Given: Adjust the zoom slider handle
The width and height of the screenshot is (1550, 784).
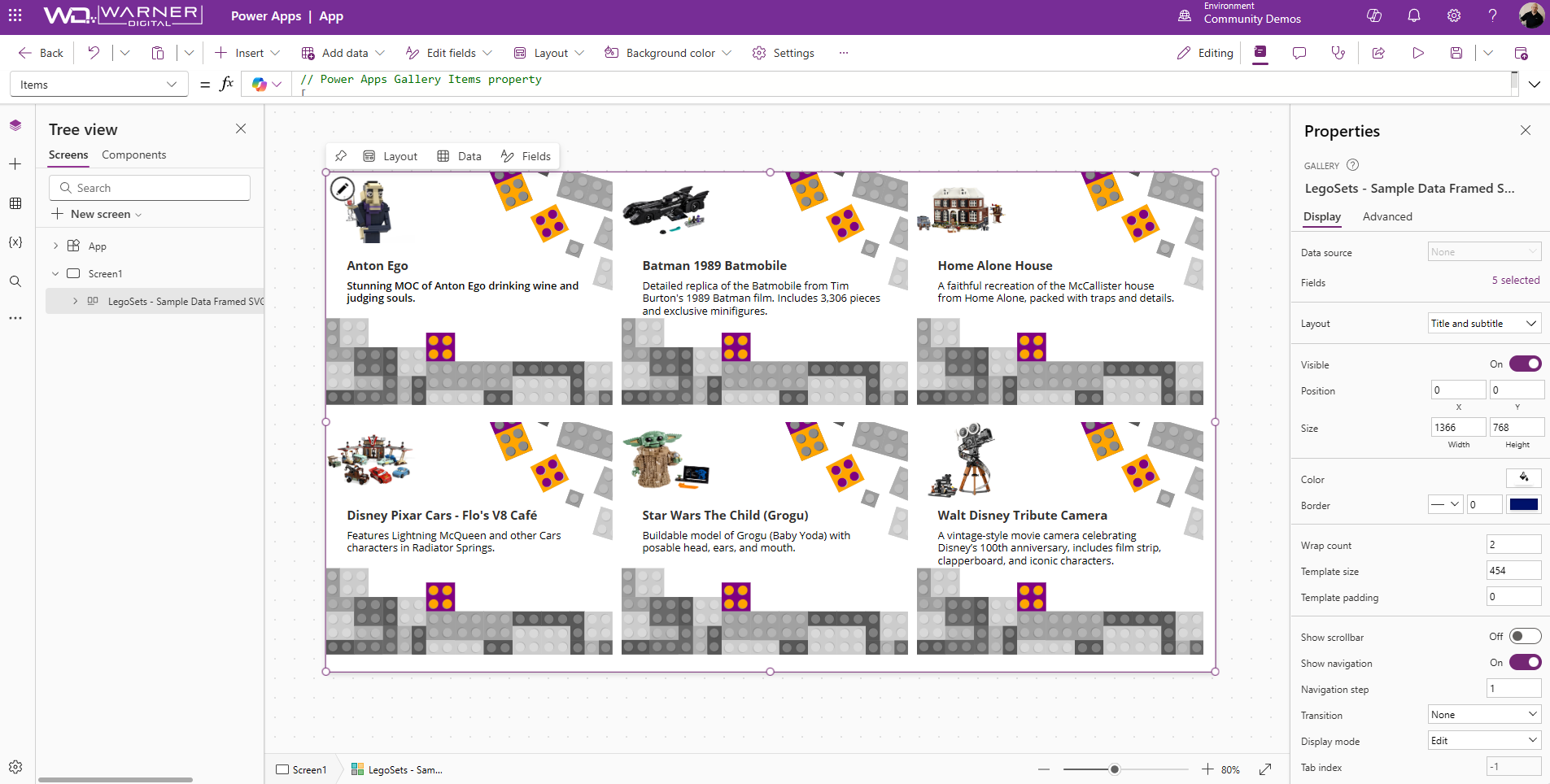Looking at the screenshot, I should click(x=1115, y=769).
